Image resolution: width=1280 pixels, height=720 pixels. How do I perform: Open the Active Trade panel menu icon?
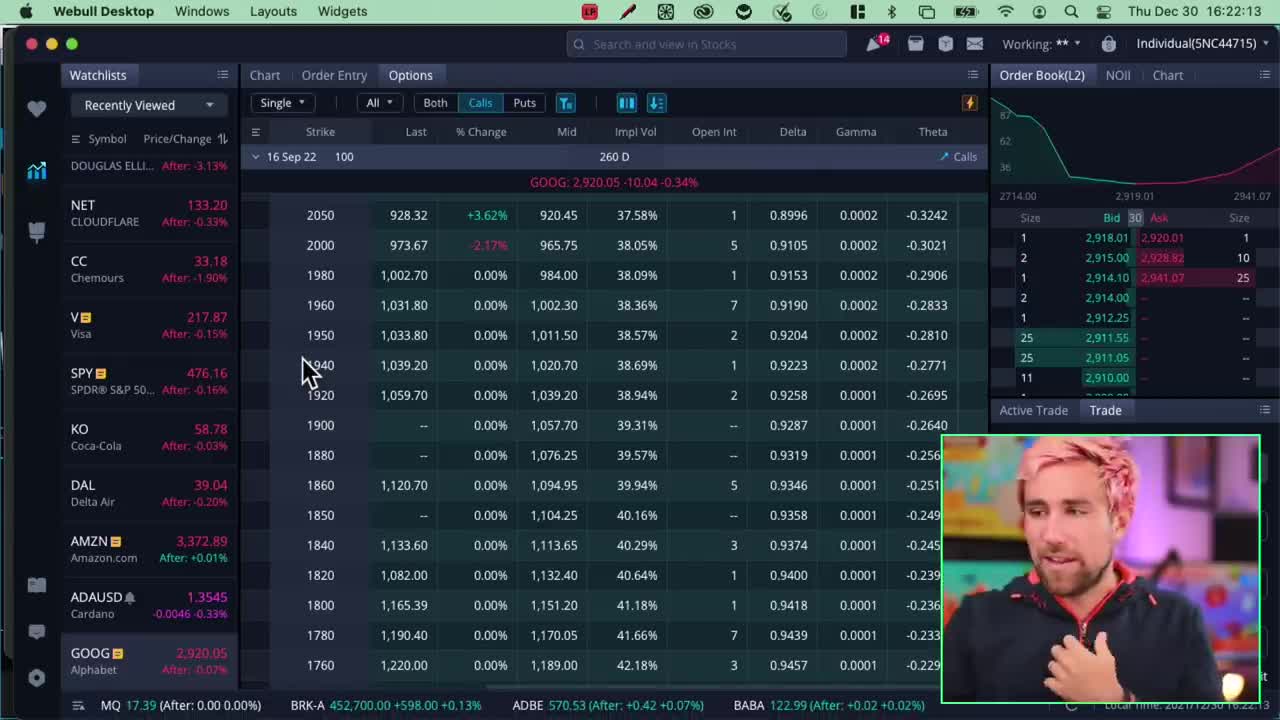coord(1265,410)
